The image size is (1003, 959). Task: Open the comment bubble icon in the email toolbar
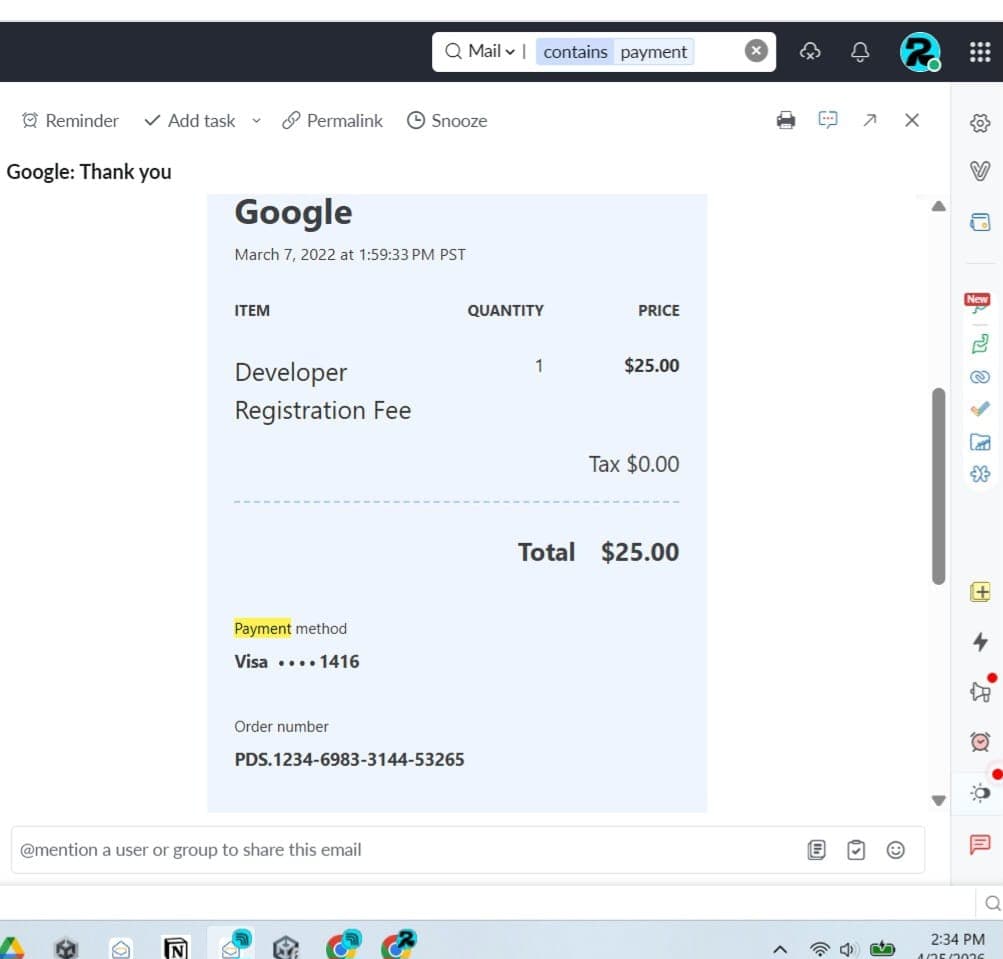pos(828,120)
